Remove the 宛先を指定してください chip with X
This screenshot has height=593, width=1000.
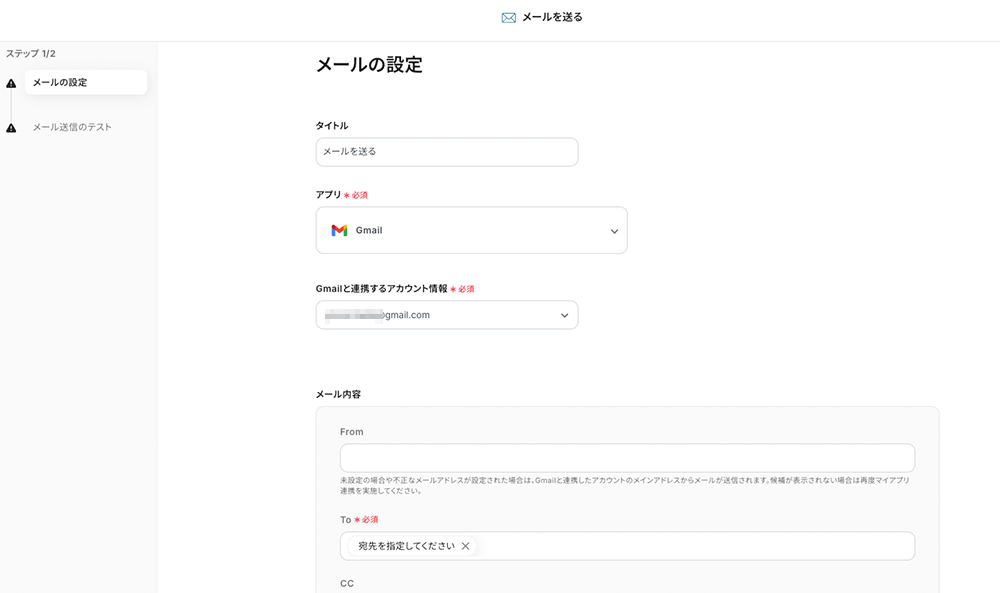point(465,546)
